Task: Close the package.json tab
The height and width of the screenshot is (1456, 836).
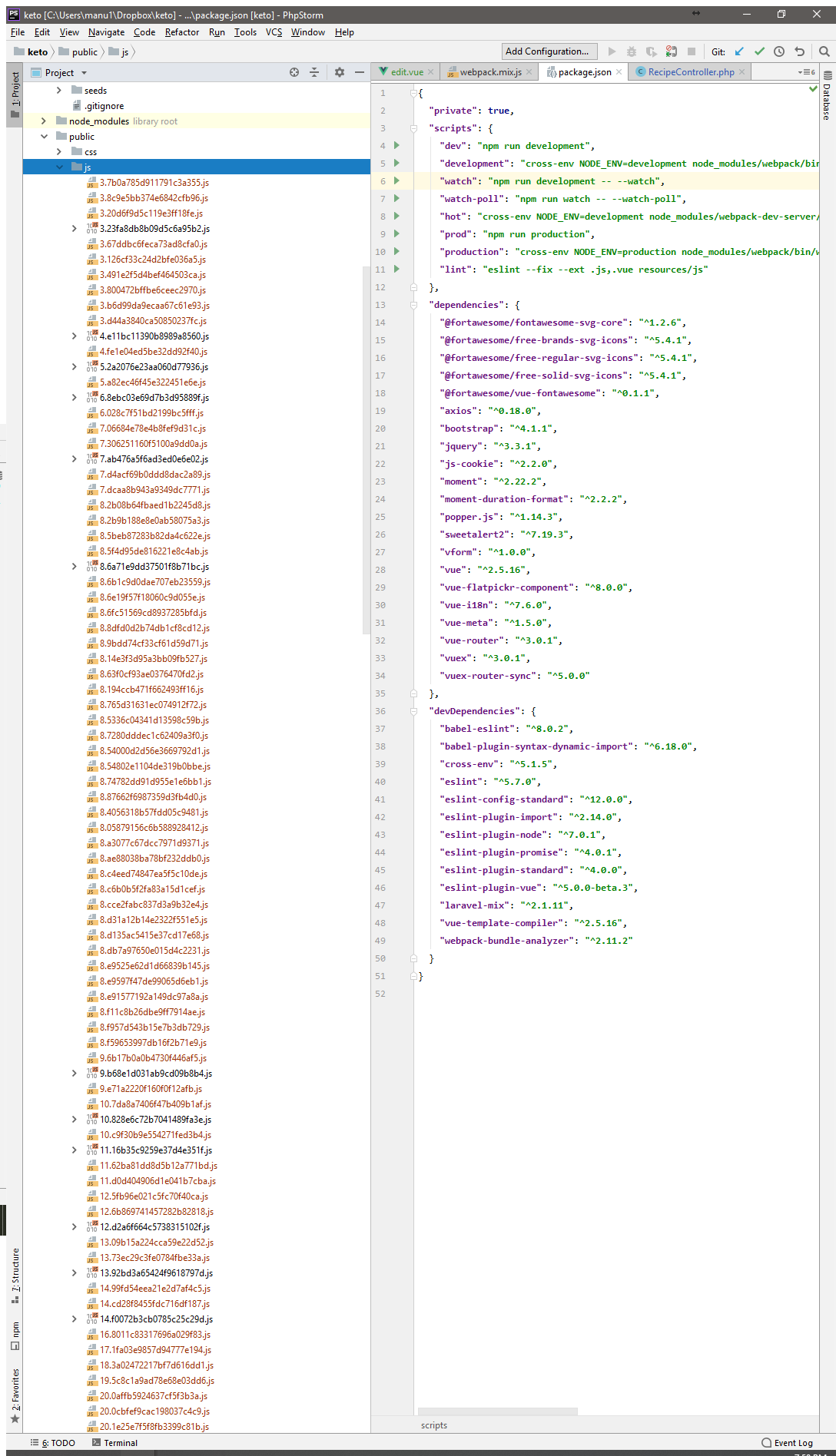Action: [619, 72]
